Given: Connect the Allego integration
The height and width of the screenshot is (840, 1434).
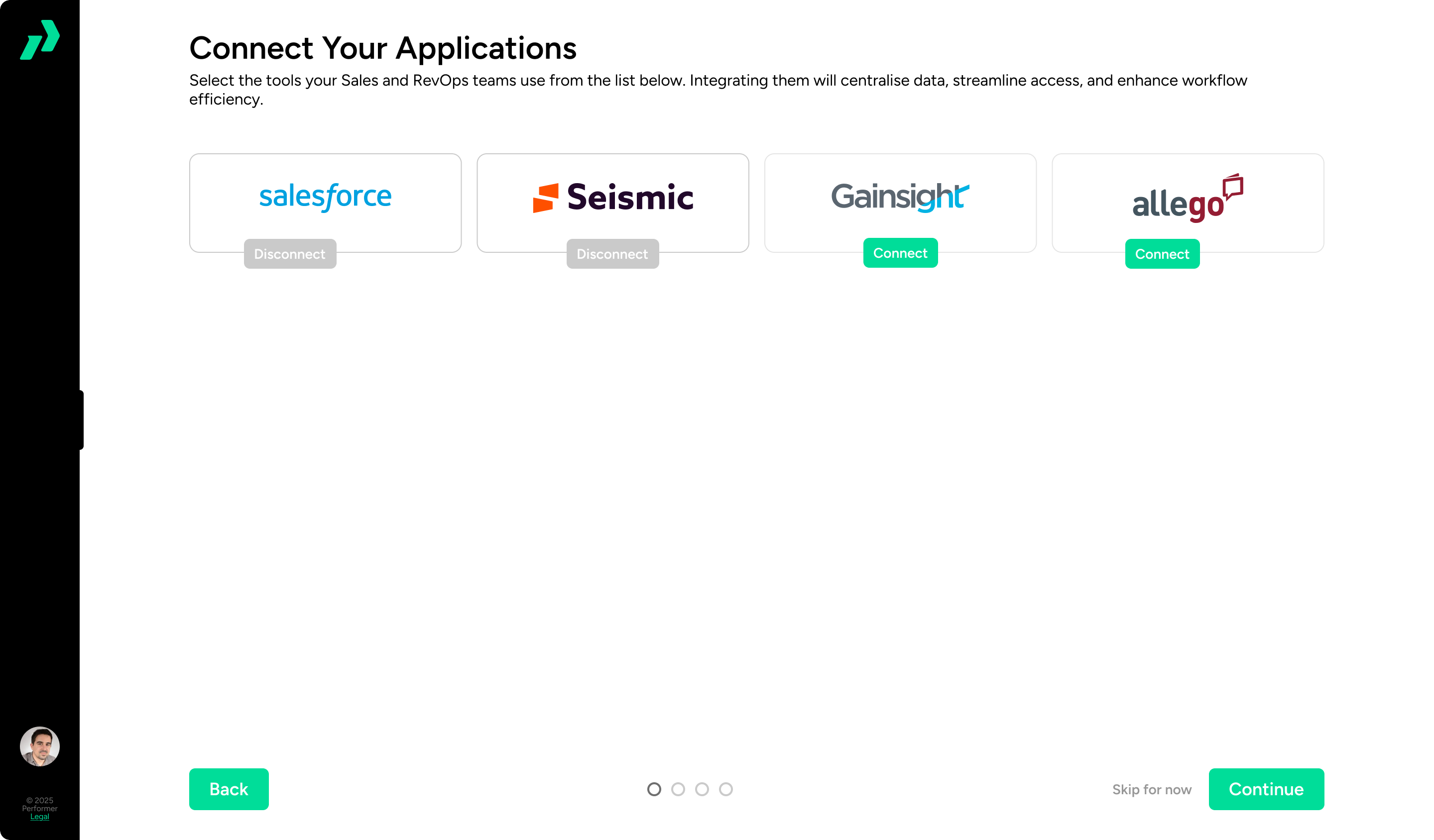Looking at the screenshot, I should [1162, 254].
